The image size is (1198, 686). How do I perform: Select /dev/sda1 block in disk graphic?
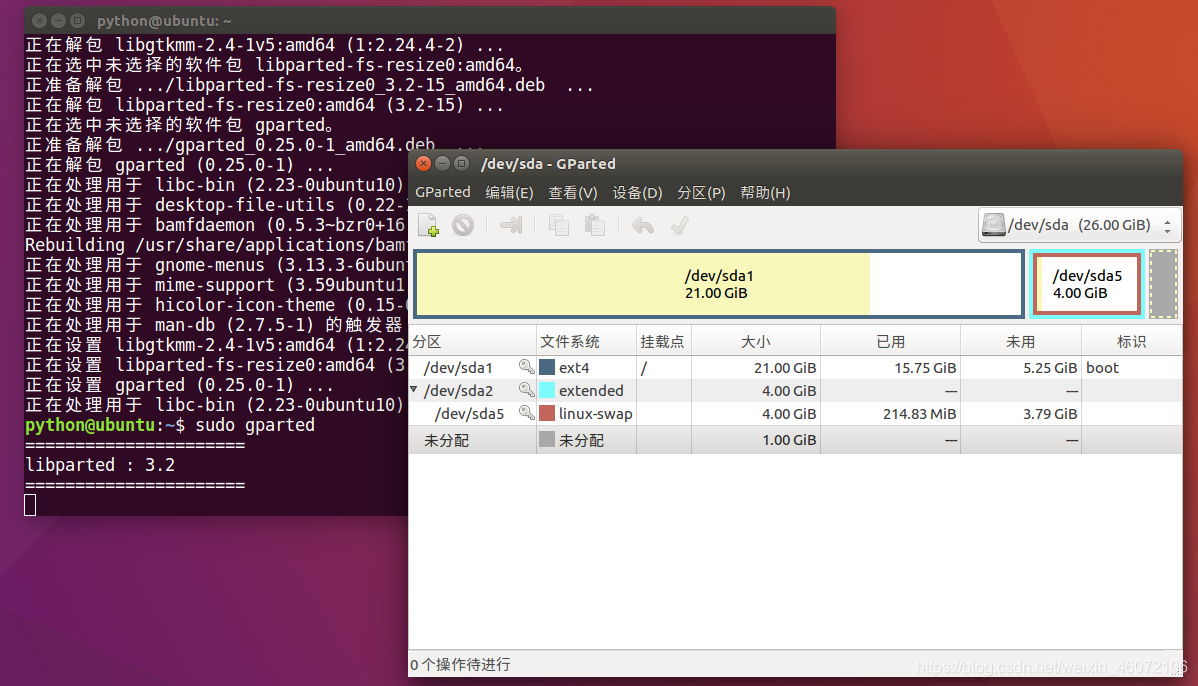718,284
